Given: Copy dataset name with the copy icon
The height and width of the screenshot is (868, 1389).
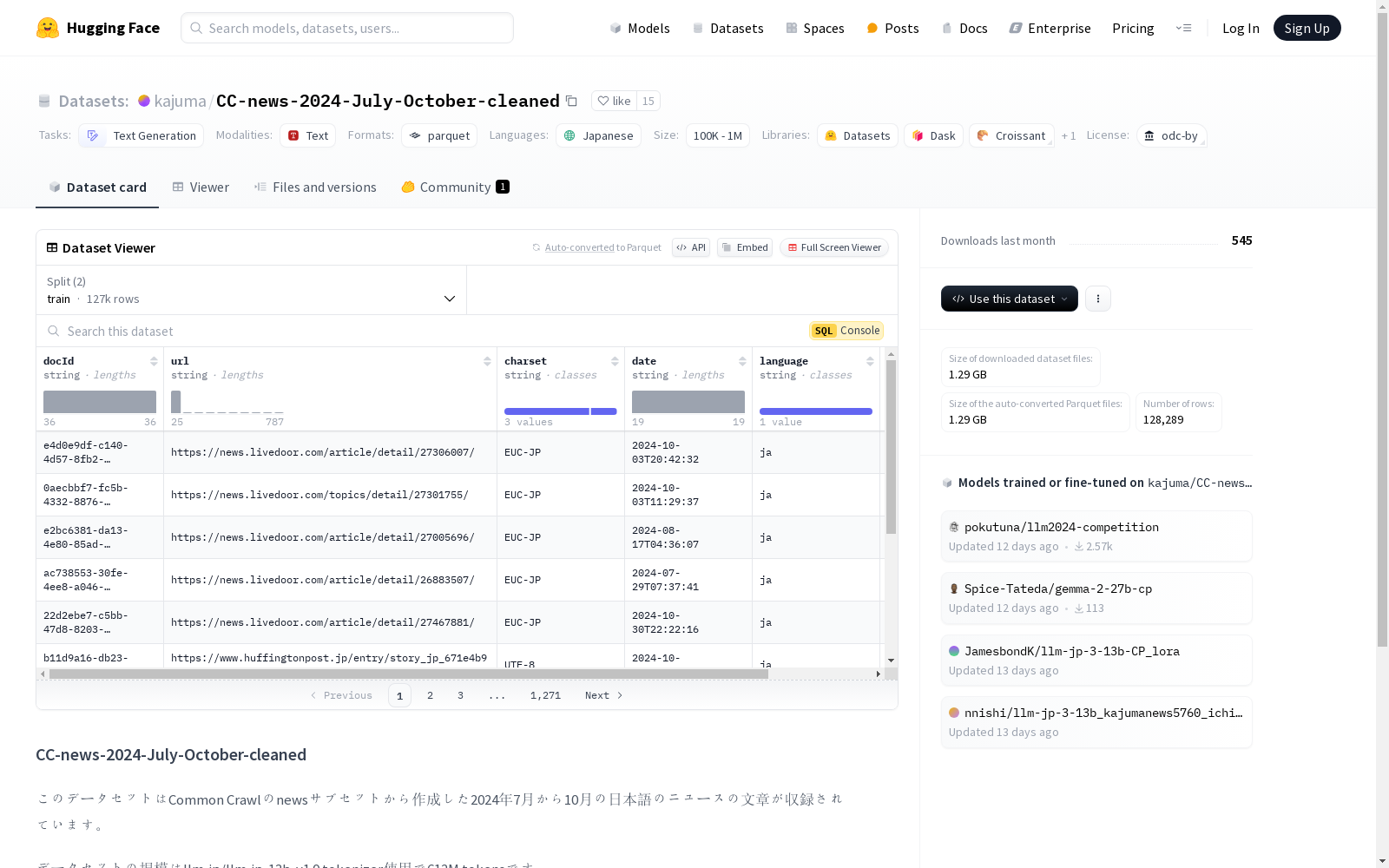Looking at the screenshot, I should point(571,101).
